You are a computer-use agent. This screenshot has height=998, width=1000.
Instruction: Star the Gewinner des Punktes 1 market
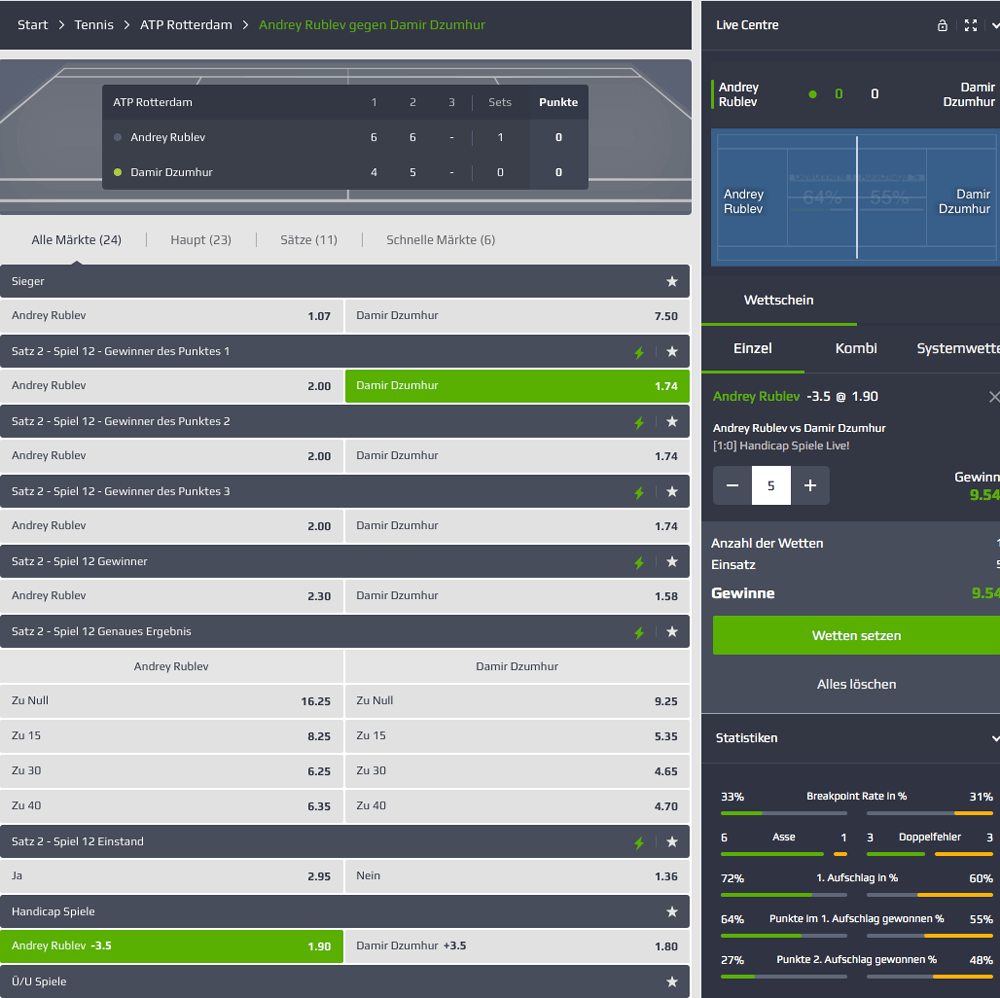click(x=672, y=351)
